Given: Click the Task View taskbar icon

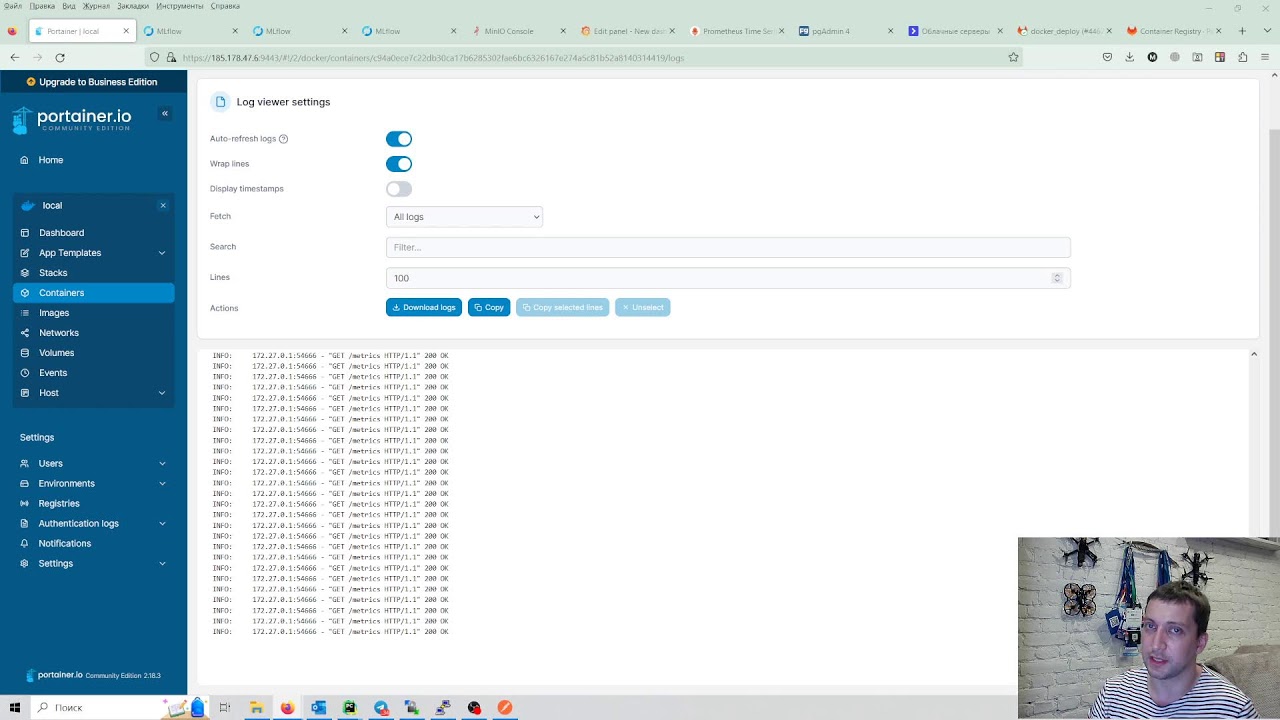Looking at the screenshot, I should pos(225,707).
